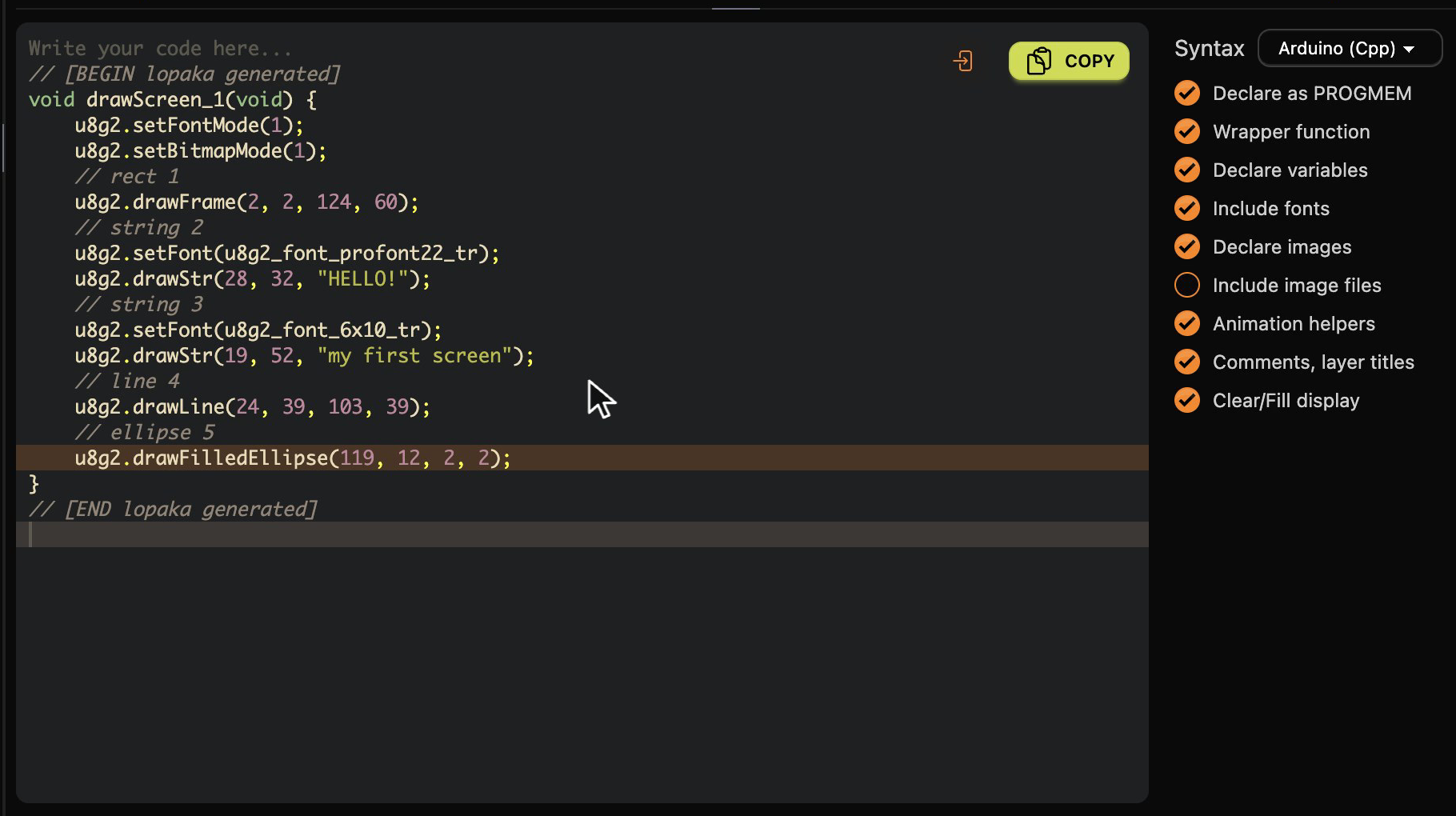Viewport: 1456px width, 816px height.
Task: Click the "HELLO!" drawStr line
Action: tap(252, 278)
